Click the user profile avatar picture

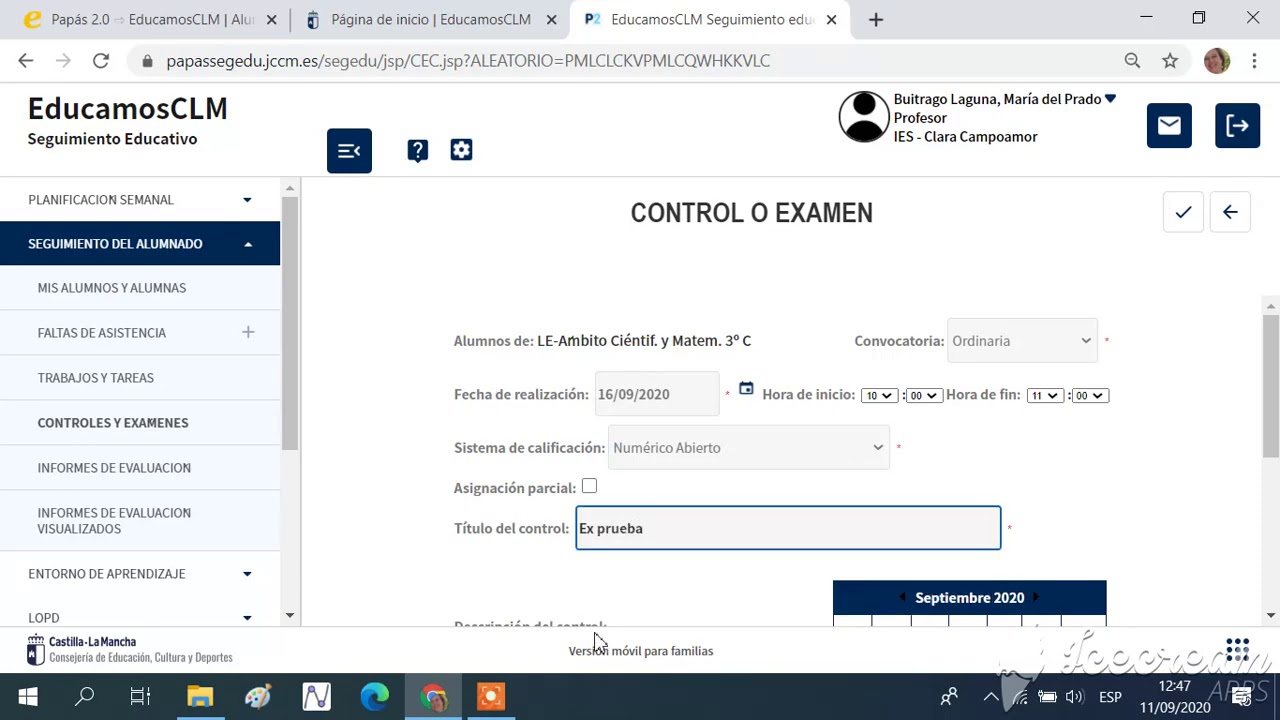tap(864, 117)
